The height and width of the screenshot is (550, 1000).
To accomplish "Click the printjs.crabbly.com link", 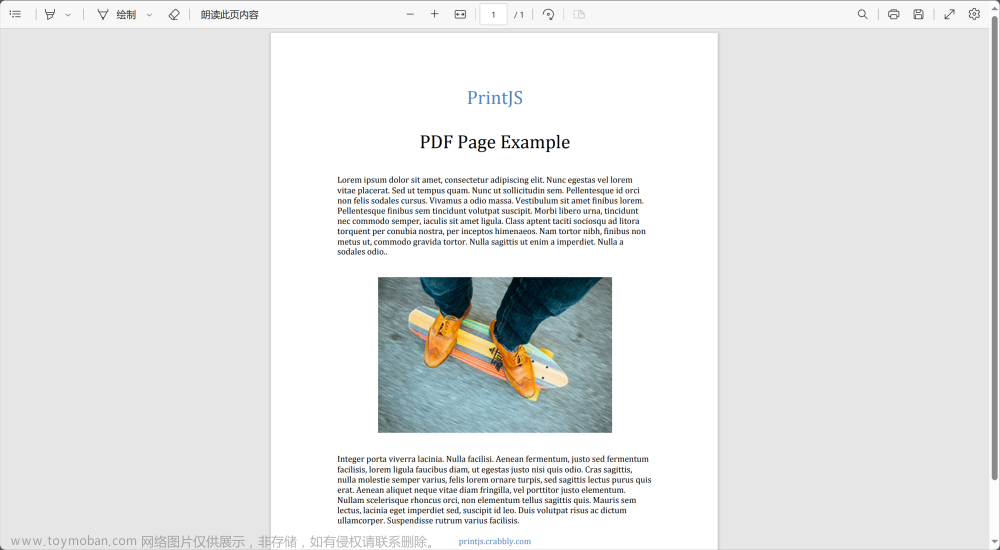I will point(495,541).
